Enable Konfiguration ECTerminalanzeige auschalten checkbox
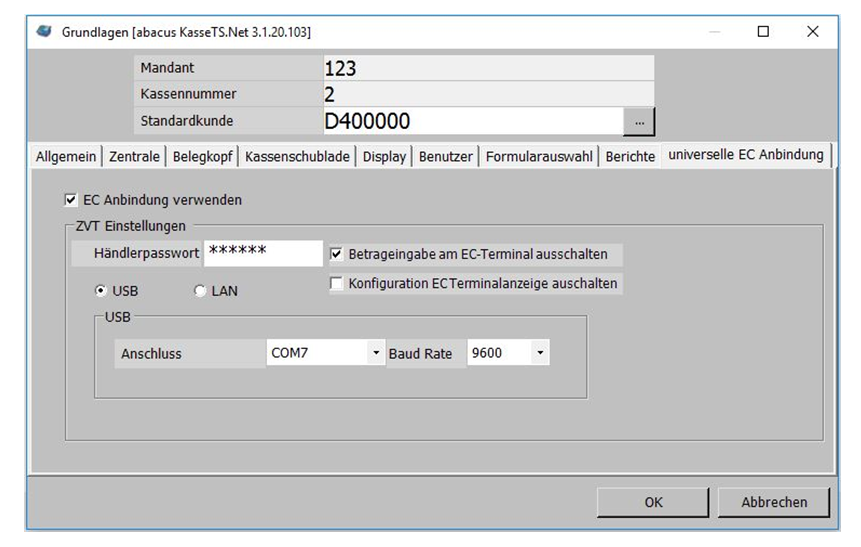Screen dimensions: 861x547 (x=336, y=284)
